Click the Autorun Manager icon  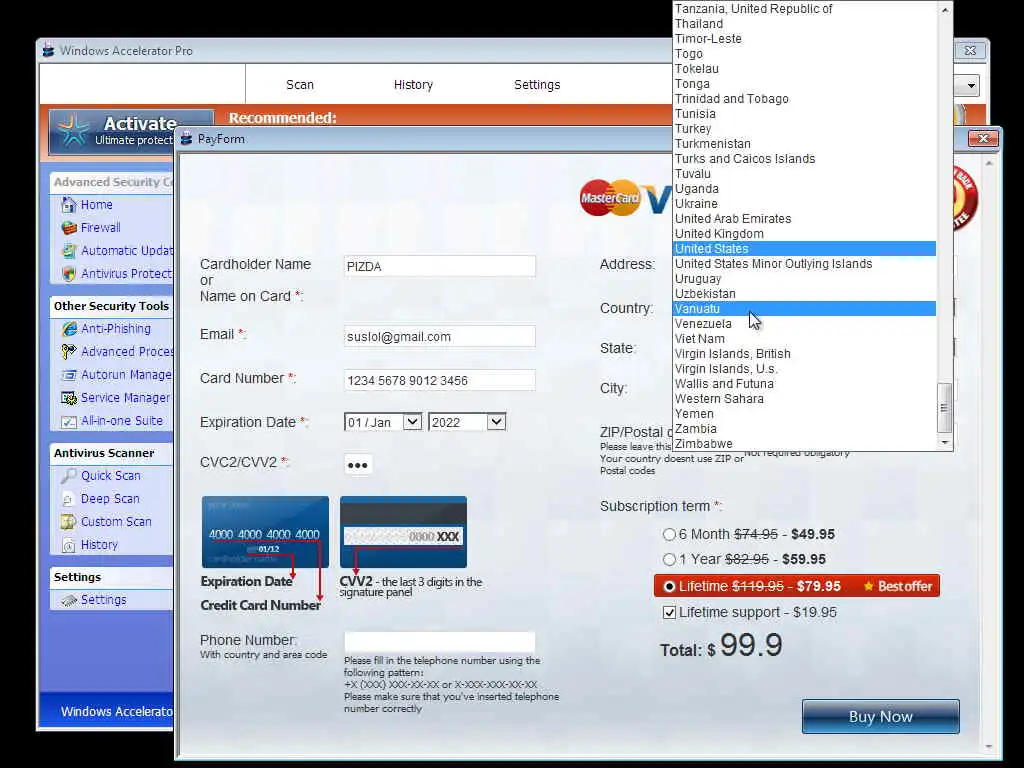[69, 375]
